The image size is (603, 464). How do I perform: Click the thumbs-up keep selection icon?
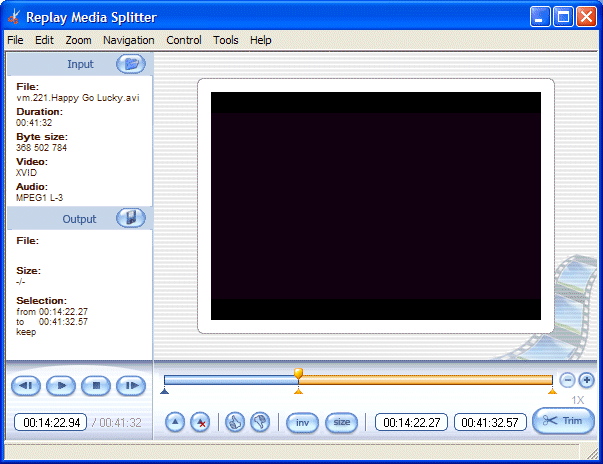pyautogui.click(x=235, y=422)
